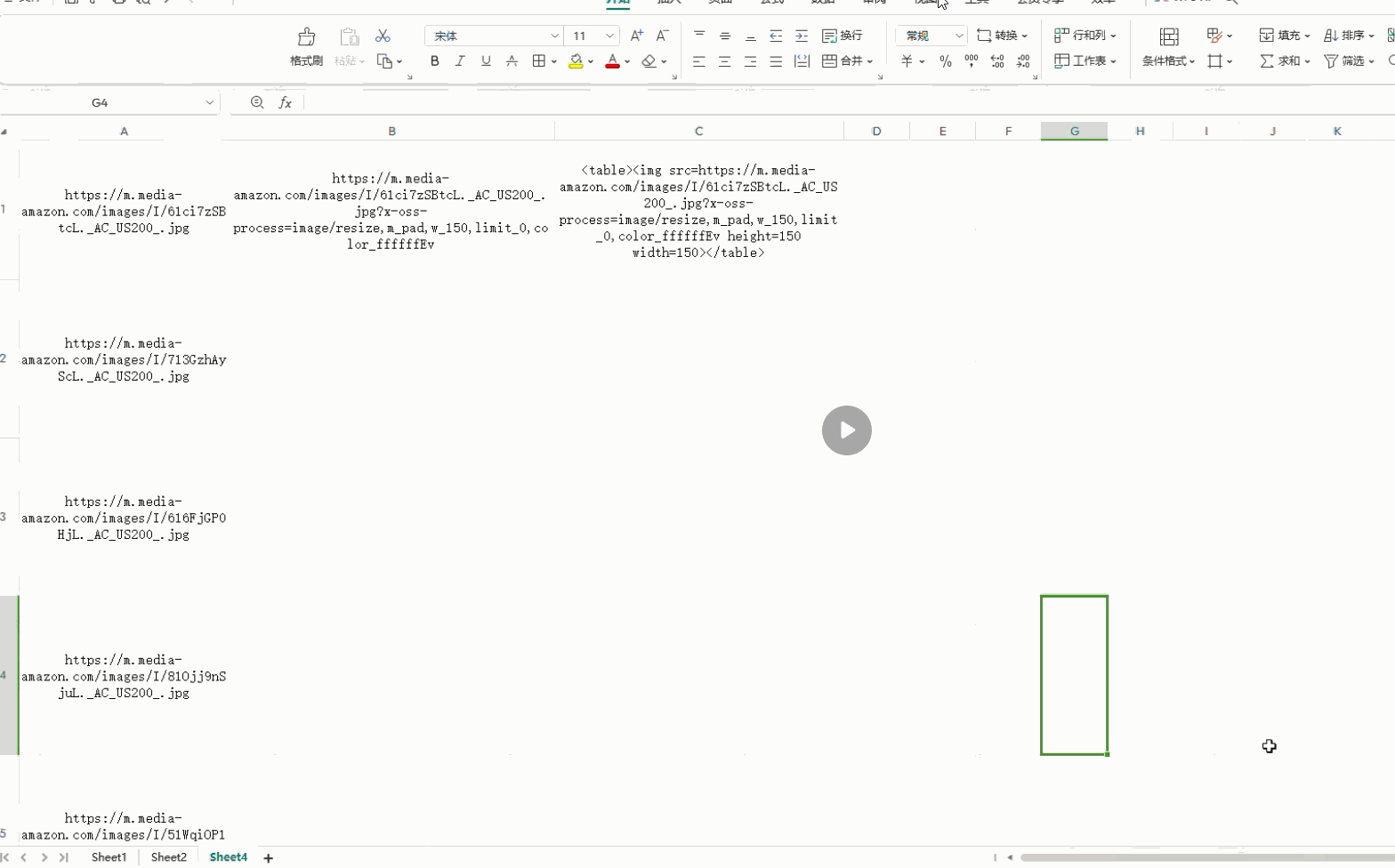The image size is (1395, 868).
Task: Left-align cell text
Action: (699, 61)
